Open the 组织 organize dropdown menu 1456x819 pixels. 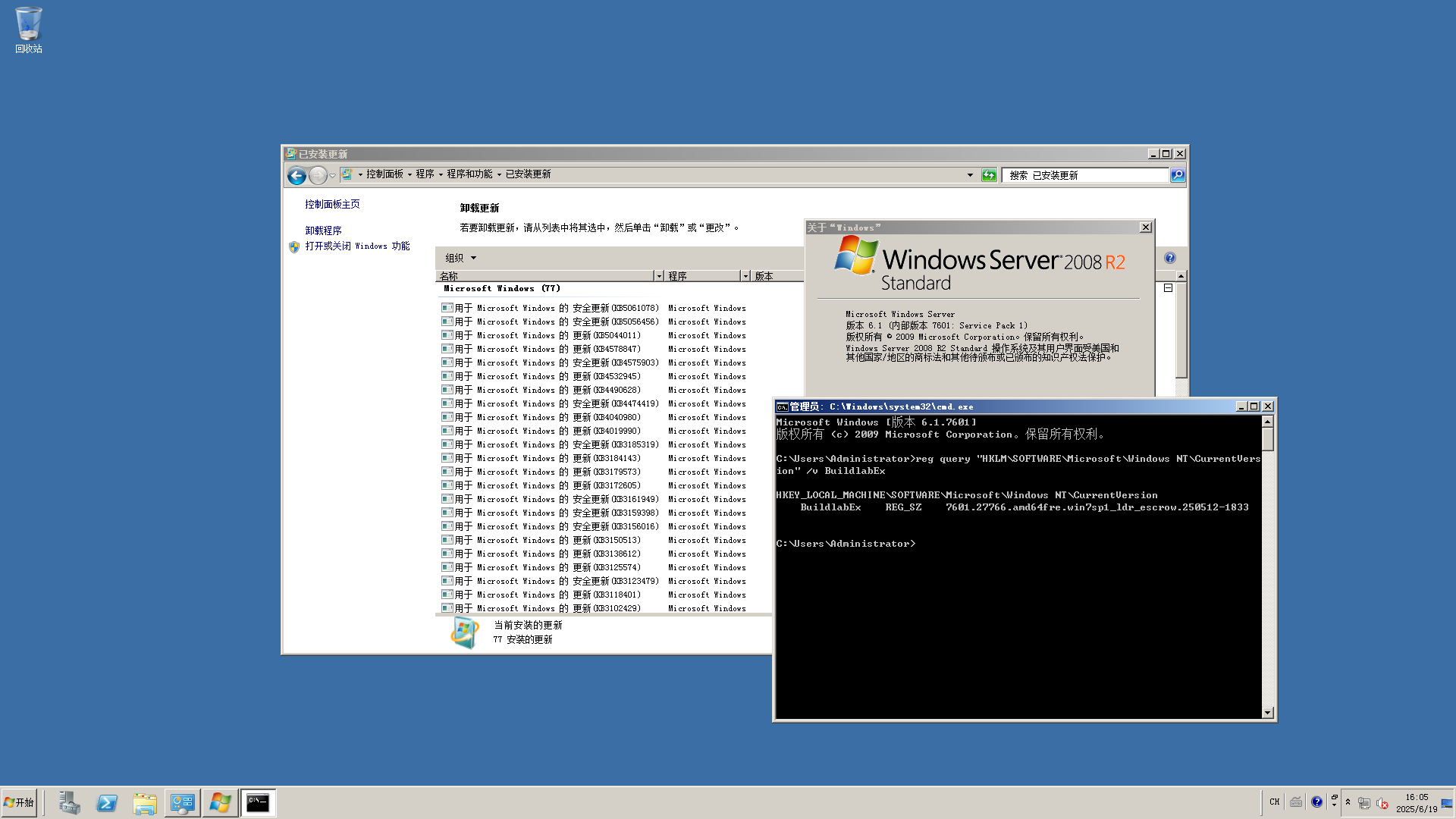click(x=460, y=258)
